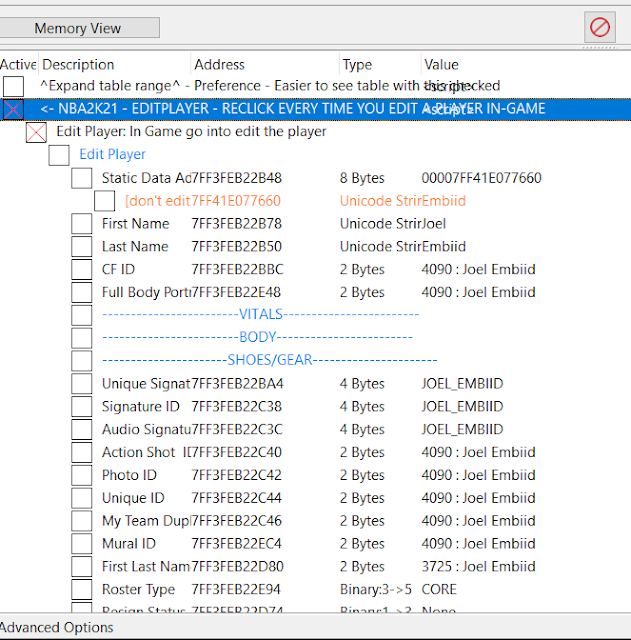Click the Mural ID description
The height and width of the screenshot is (640, 631).
pos(129,544)
